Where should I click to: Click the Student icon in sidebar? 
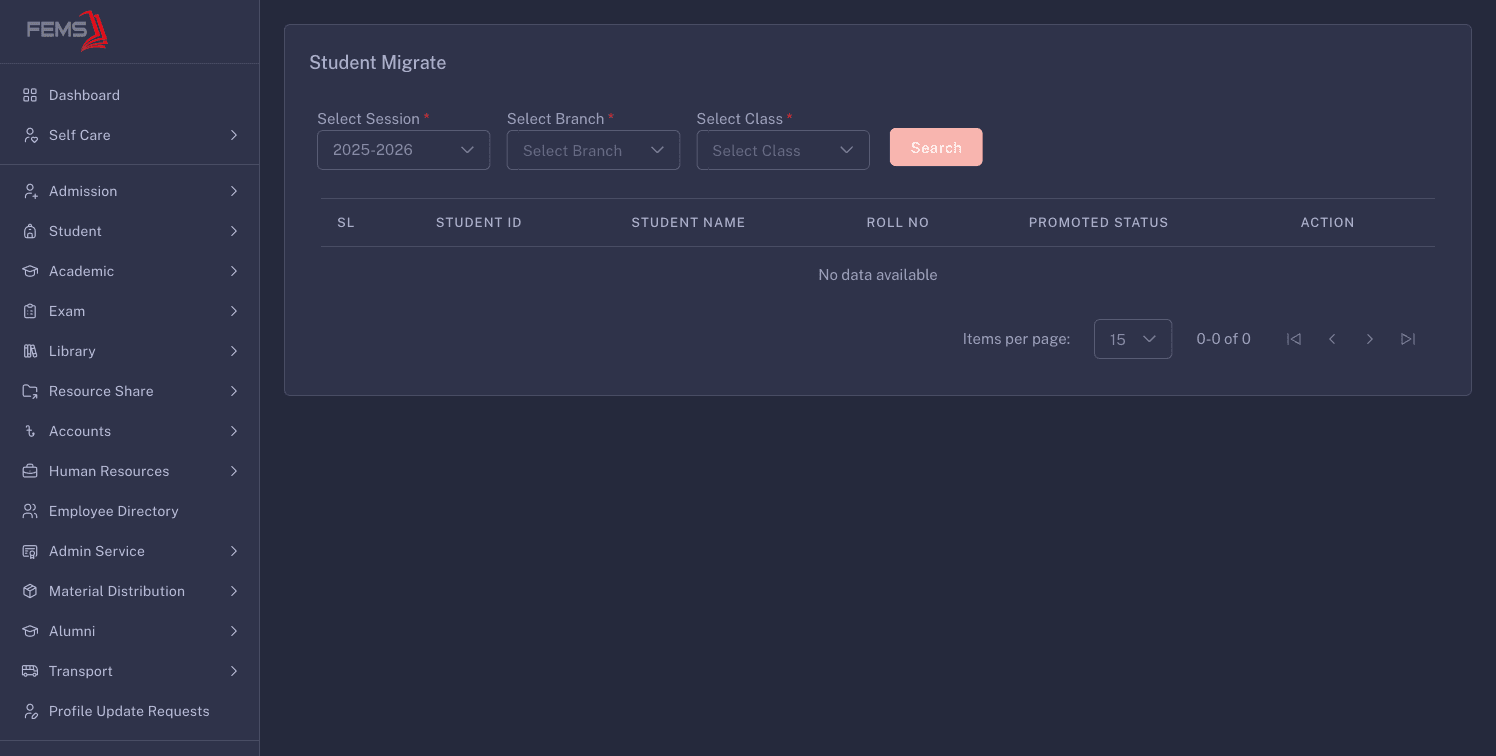tap(30, 231)
